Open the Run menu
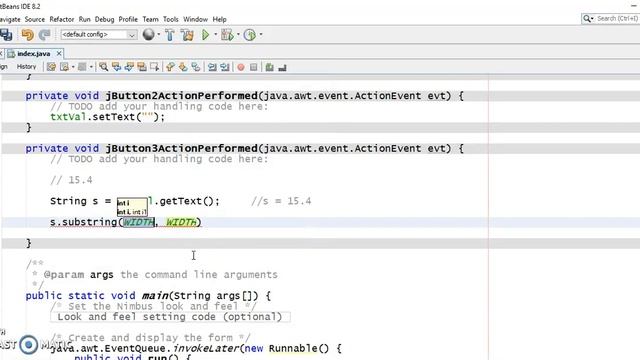 pyautogui.click(x=84, y=19)
